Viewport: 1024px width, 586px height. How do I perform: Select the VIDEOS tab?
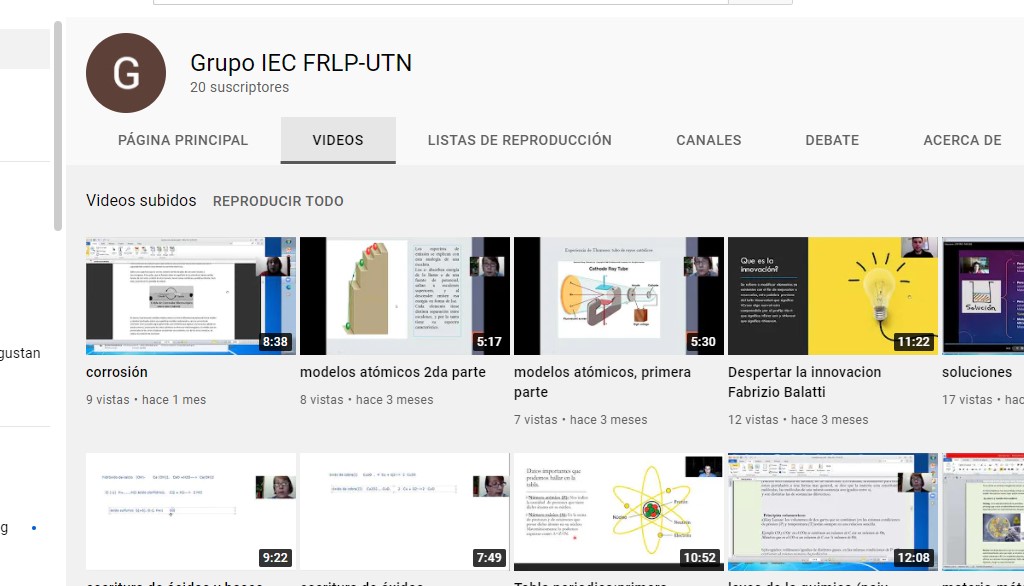click(338, 140)
